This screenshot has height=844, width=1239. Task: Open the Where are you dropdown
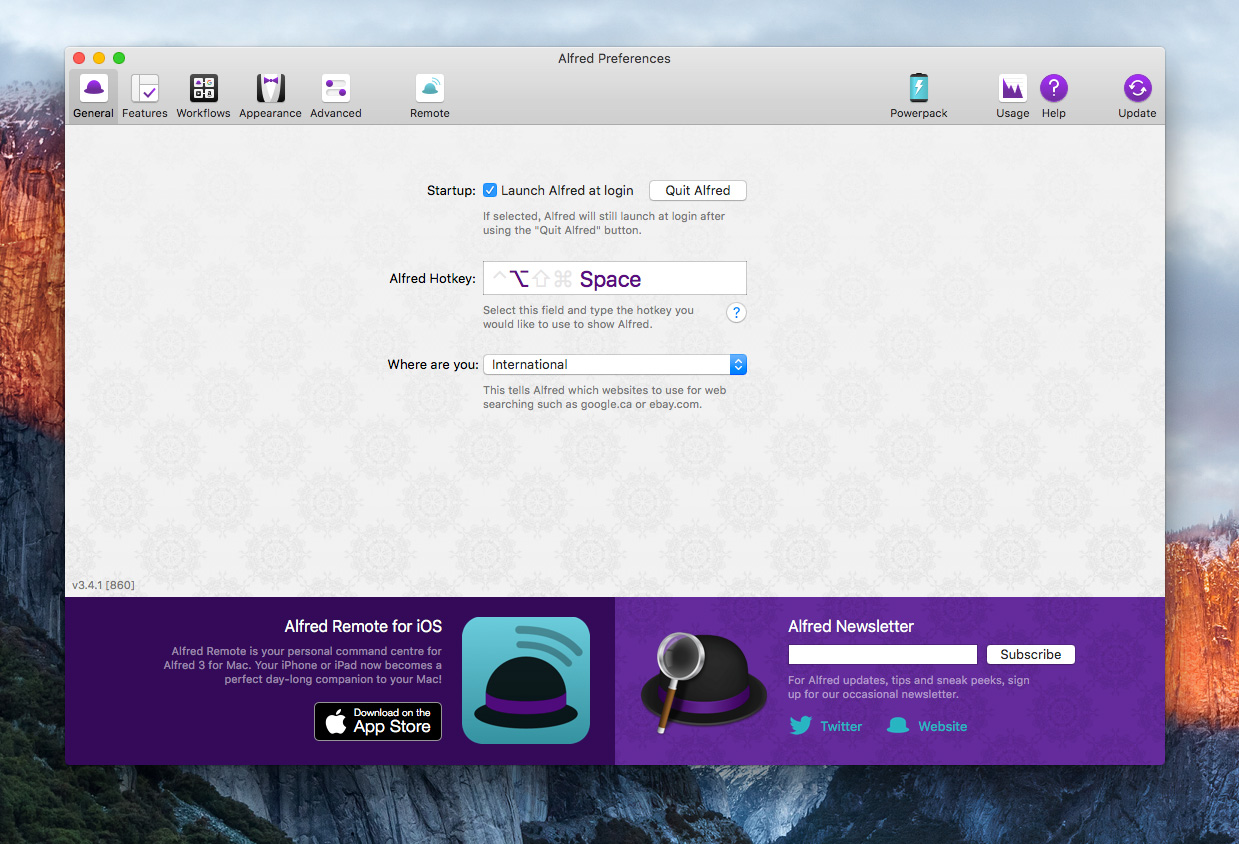(x=738, y=364)
